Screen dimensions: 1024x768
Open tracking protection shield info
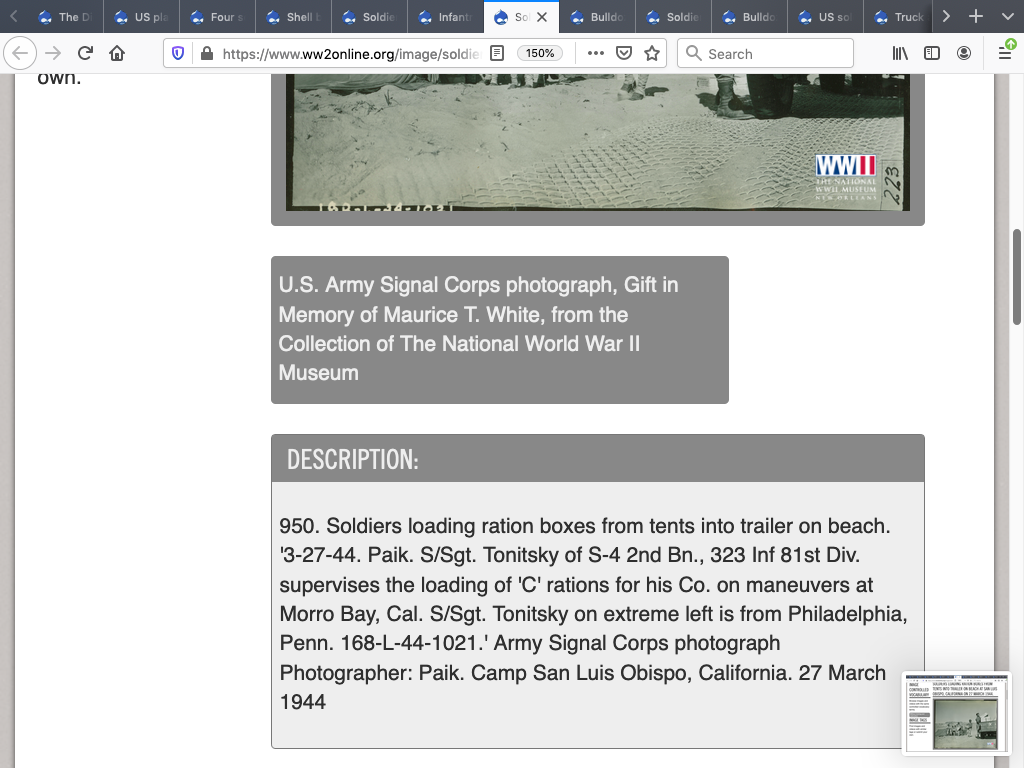click(x=178, y=54)
